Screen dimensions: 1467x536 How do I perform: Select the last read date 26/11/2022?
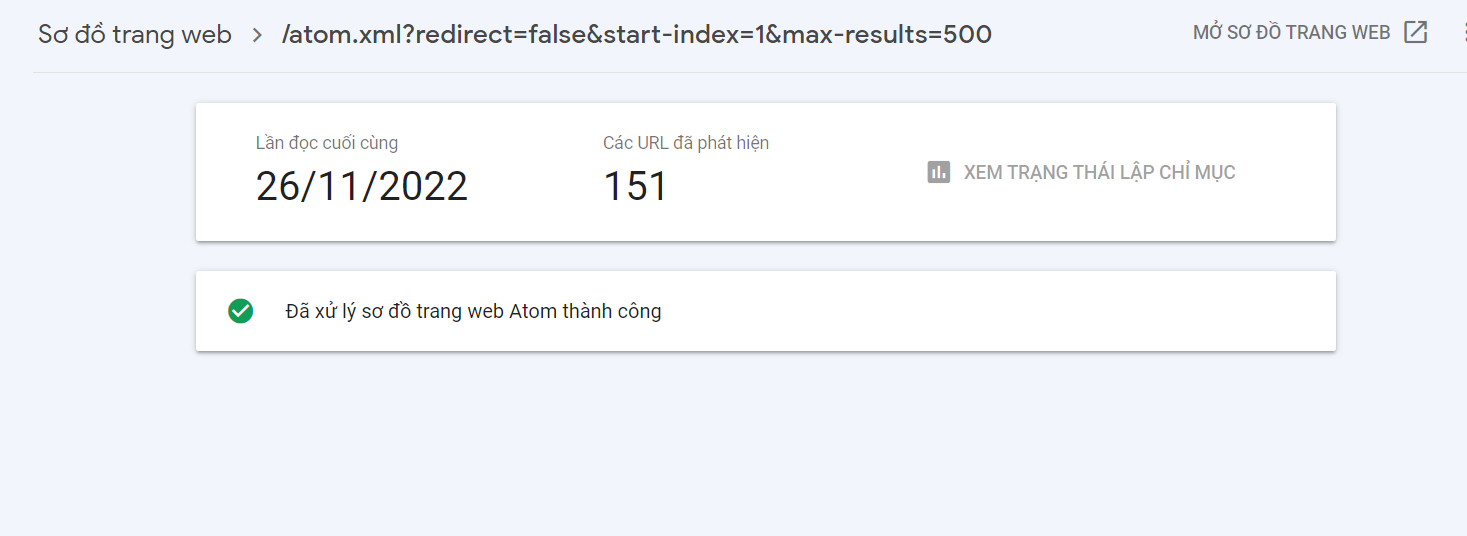click(x=362, y=187)
